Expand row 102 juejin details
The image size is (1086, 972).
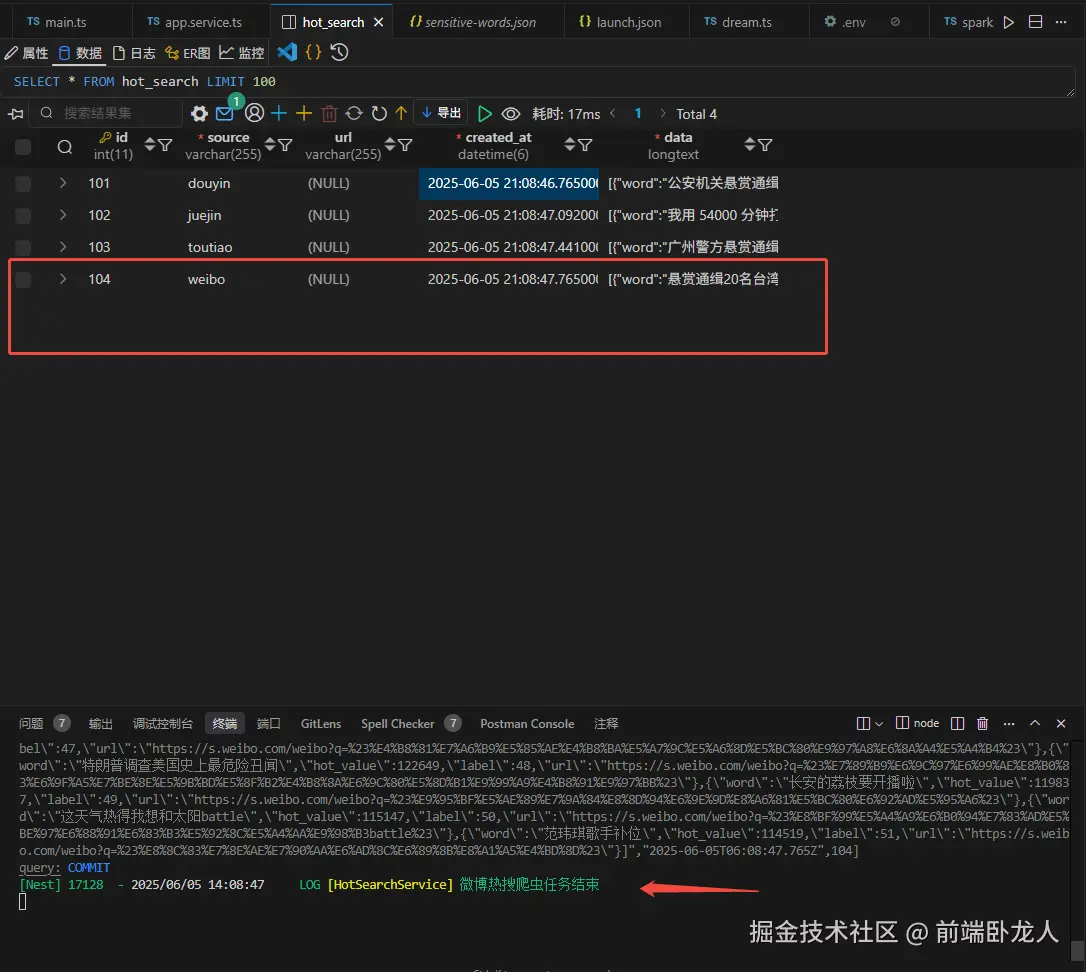point(63,215)
